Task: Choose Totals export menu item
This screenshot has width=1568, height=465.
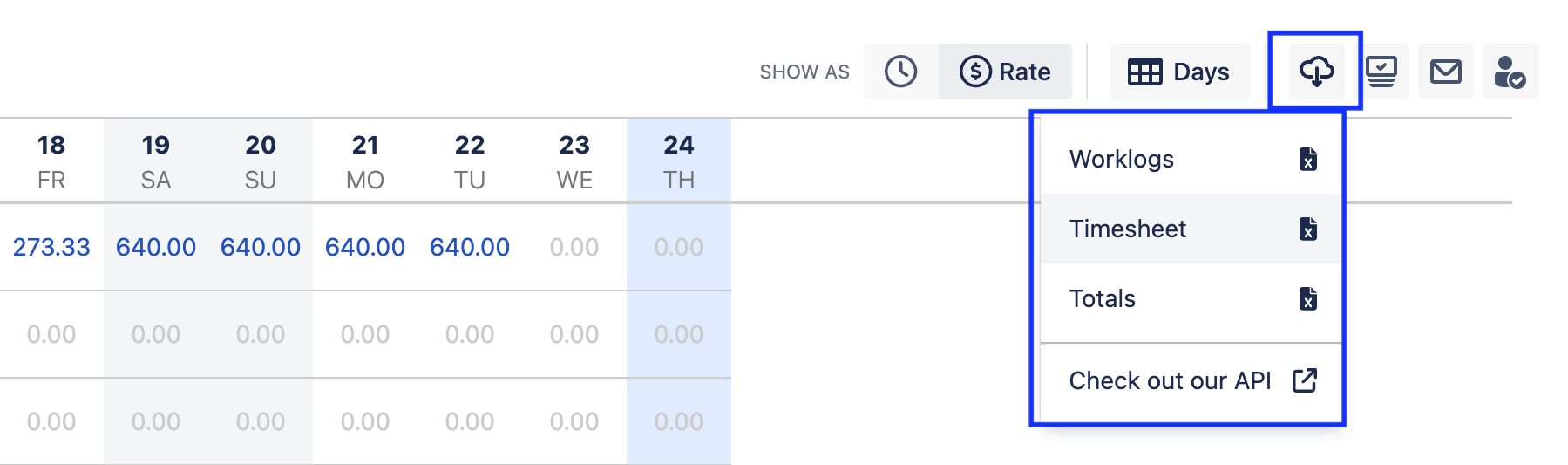Action: [x=1103, y=298]
